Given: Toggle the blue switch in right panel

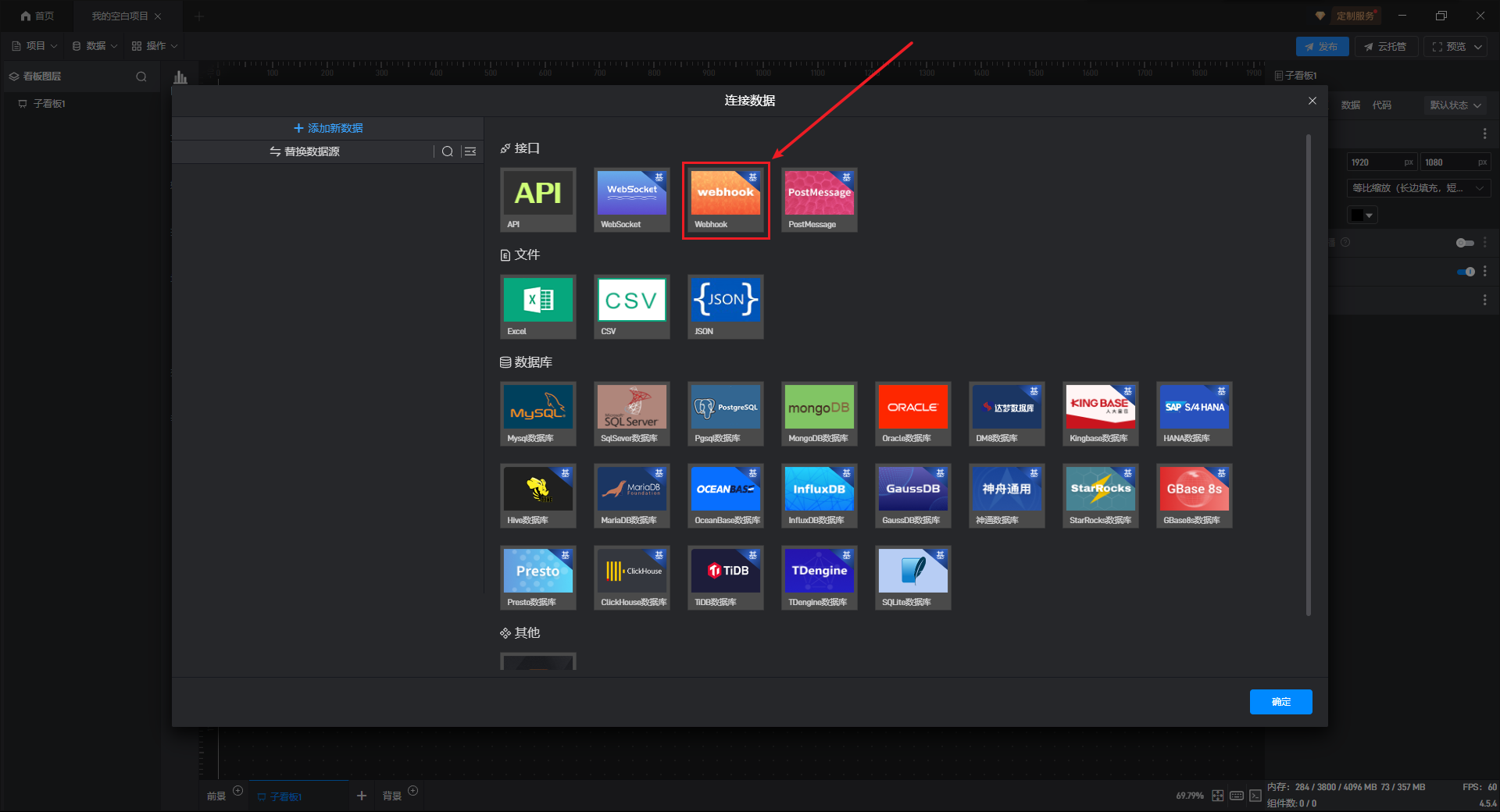Looking at the screenshot, I should point(1466,272).
